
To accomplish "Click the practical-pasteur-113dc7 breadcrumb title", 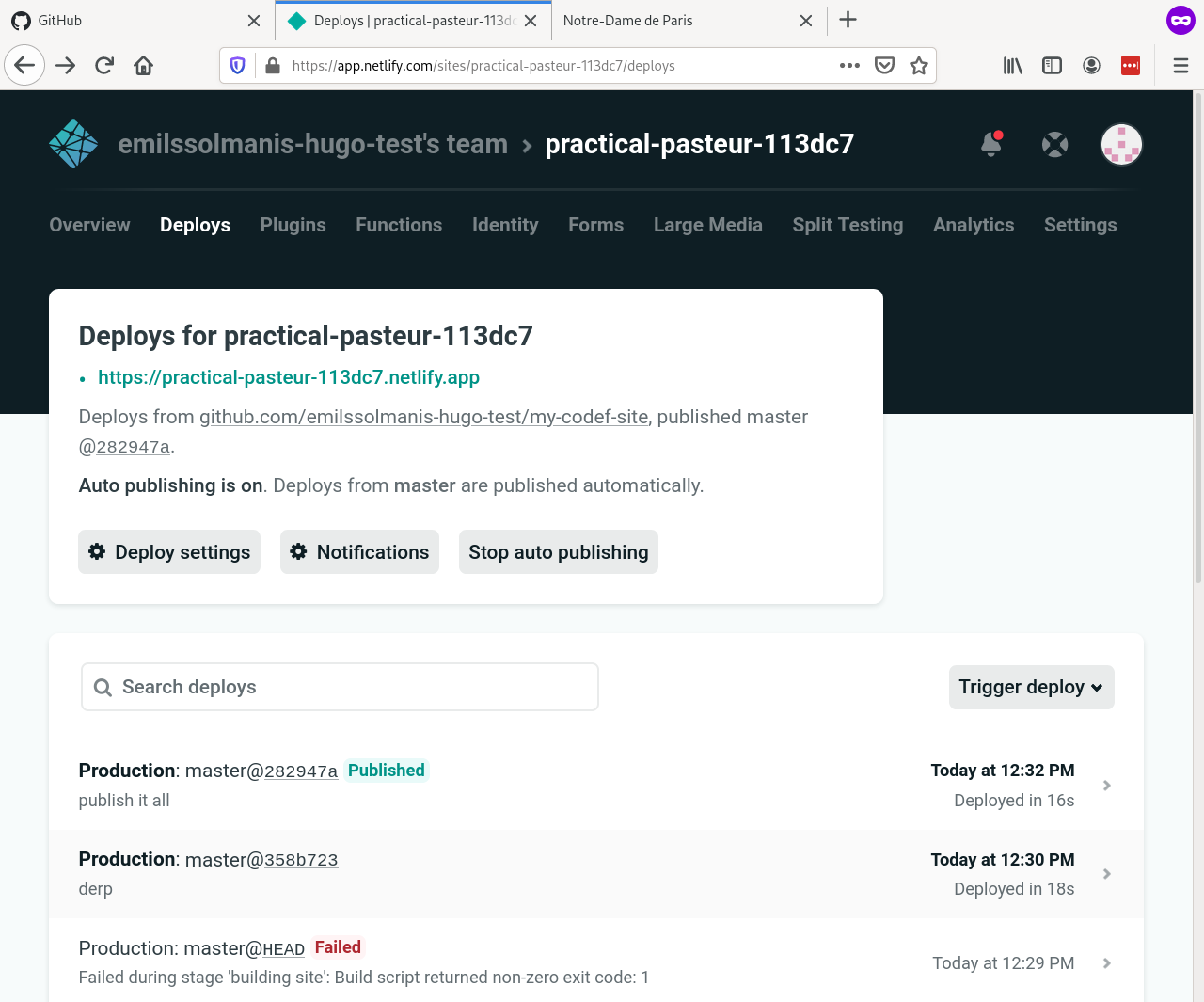I will 700,144.
